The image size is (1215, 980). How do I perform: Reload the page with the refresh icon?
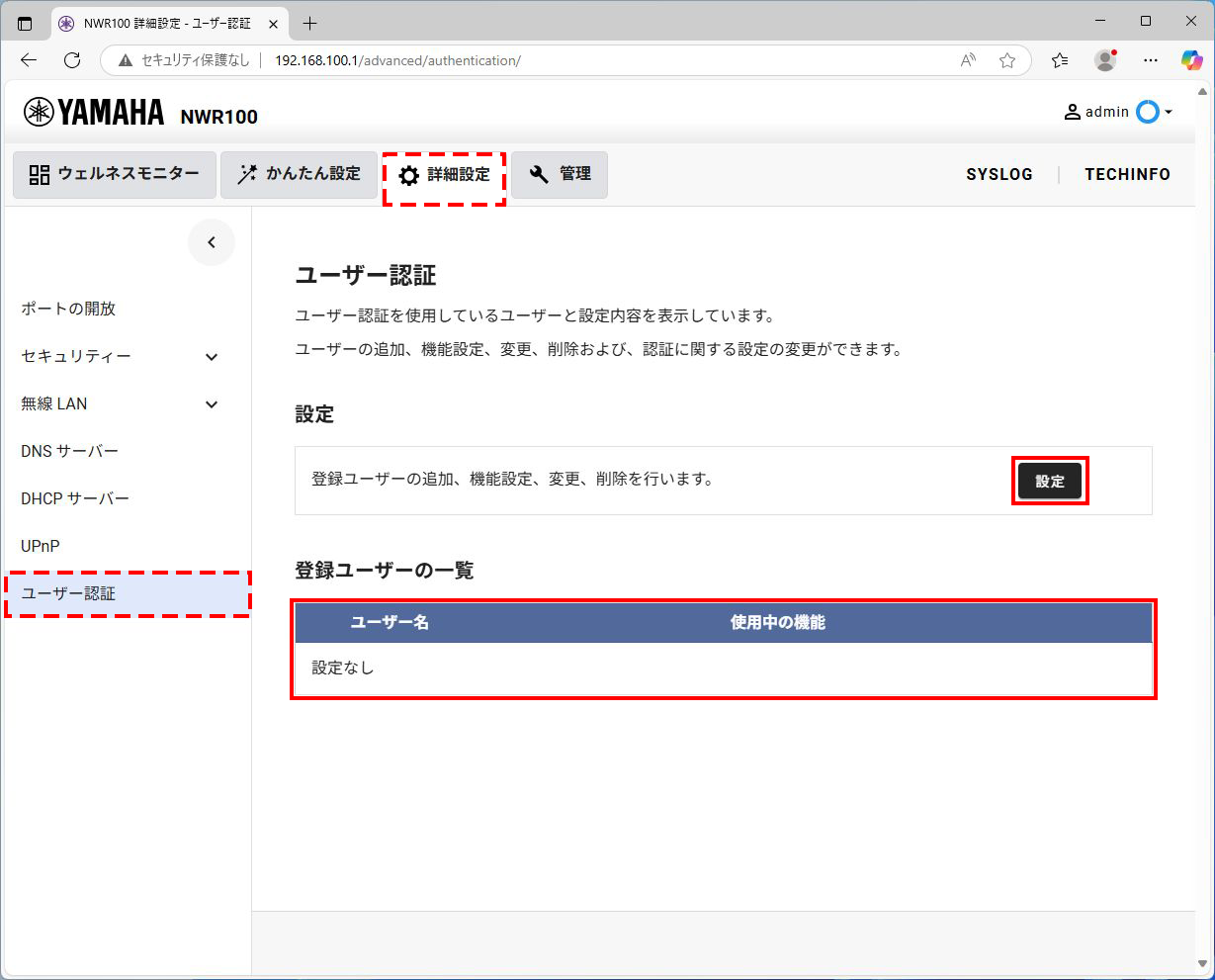tap(71, 60)
